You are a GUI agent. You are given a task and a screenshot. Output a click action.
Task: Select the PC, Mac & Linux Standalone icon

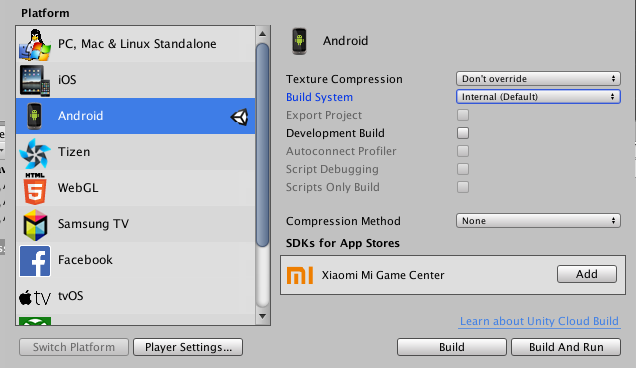coord(35,44)
